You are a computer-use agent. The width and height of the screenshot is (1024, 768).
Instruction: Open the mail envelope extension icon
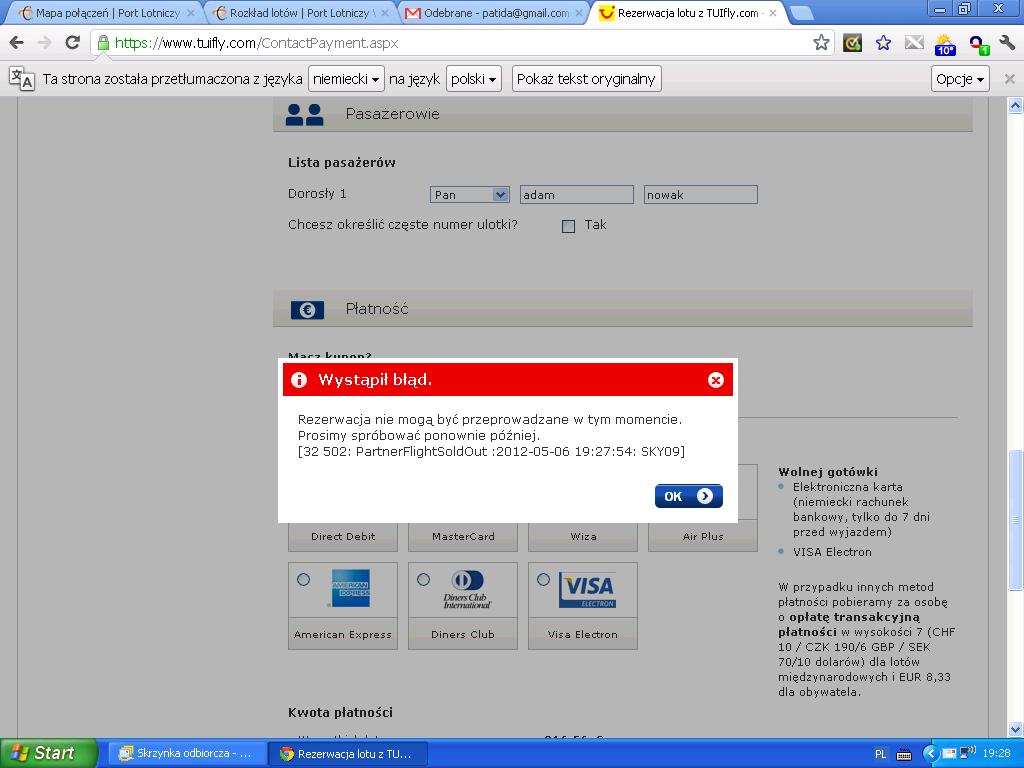click(x=914, y=43)
